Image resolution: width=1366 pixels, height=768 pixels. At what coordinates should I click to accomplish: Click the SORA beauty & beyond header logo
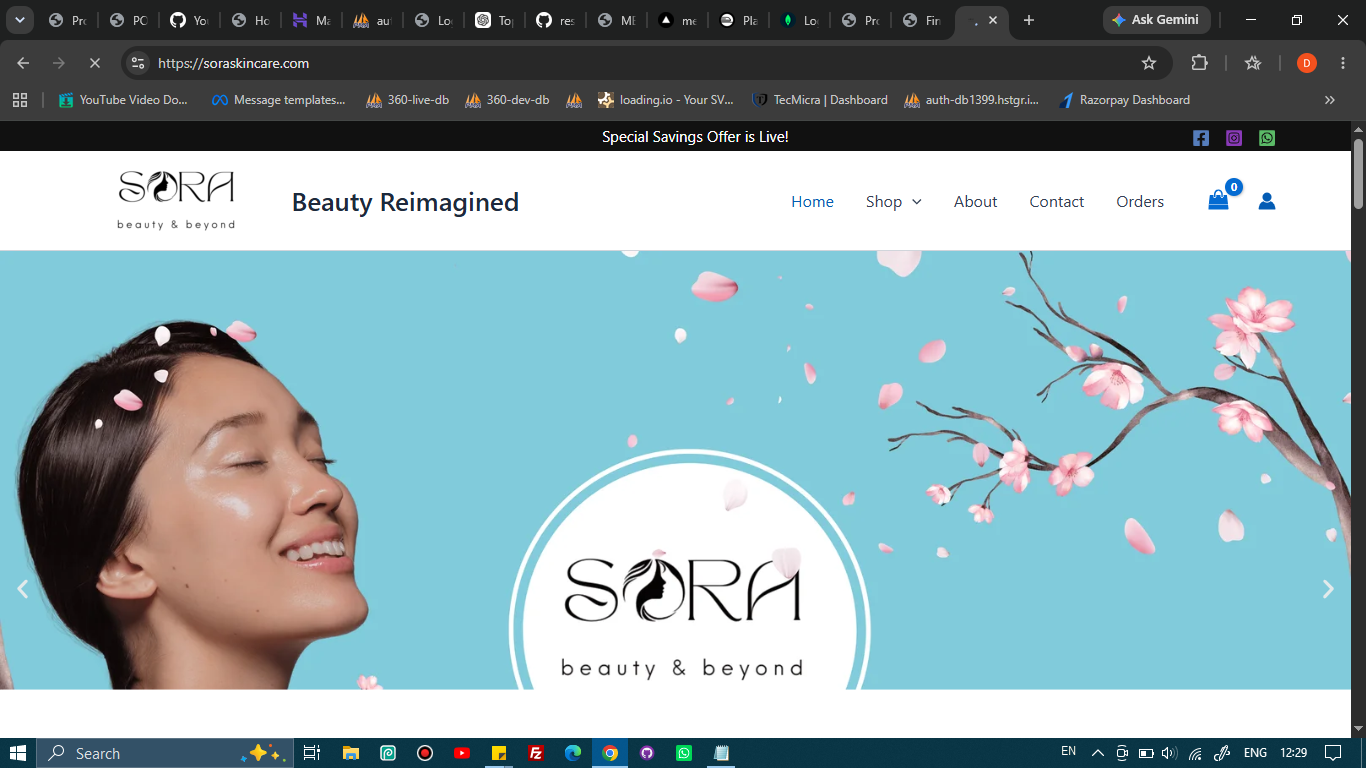[176, 200]
